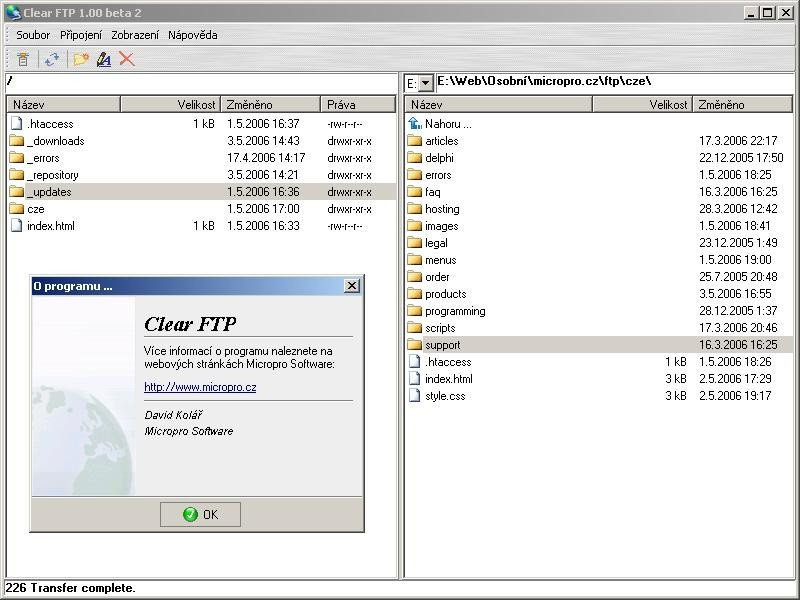Sort remote list by Změněno column

pos(270,105)
